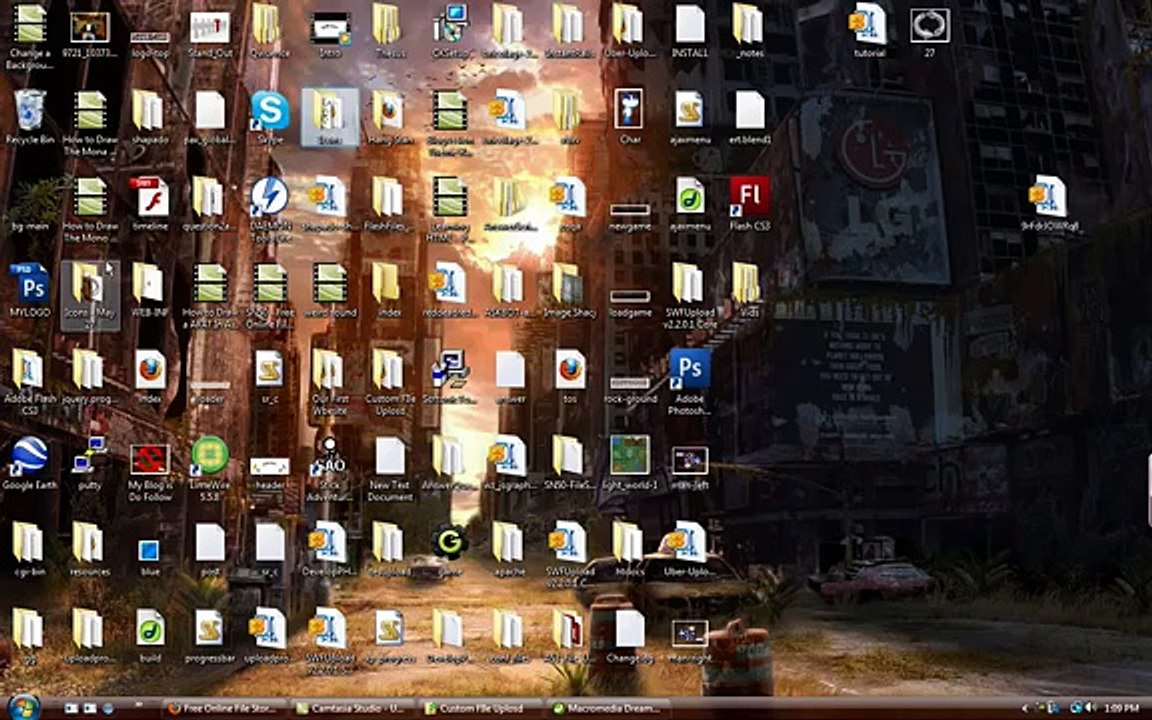
Task: Switch to Macromedia Dreamweaver taskbar button
Action: pyautogui.click(x=609, y=708)
